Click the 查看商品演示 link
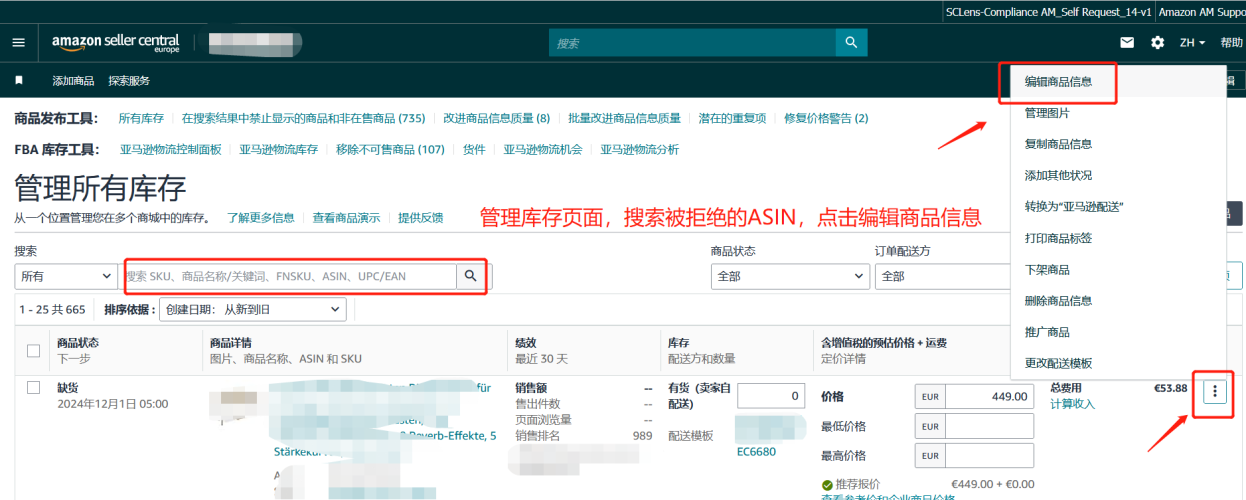1246x500 pixels. pos(346,217)
